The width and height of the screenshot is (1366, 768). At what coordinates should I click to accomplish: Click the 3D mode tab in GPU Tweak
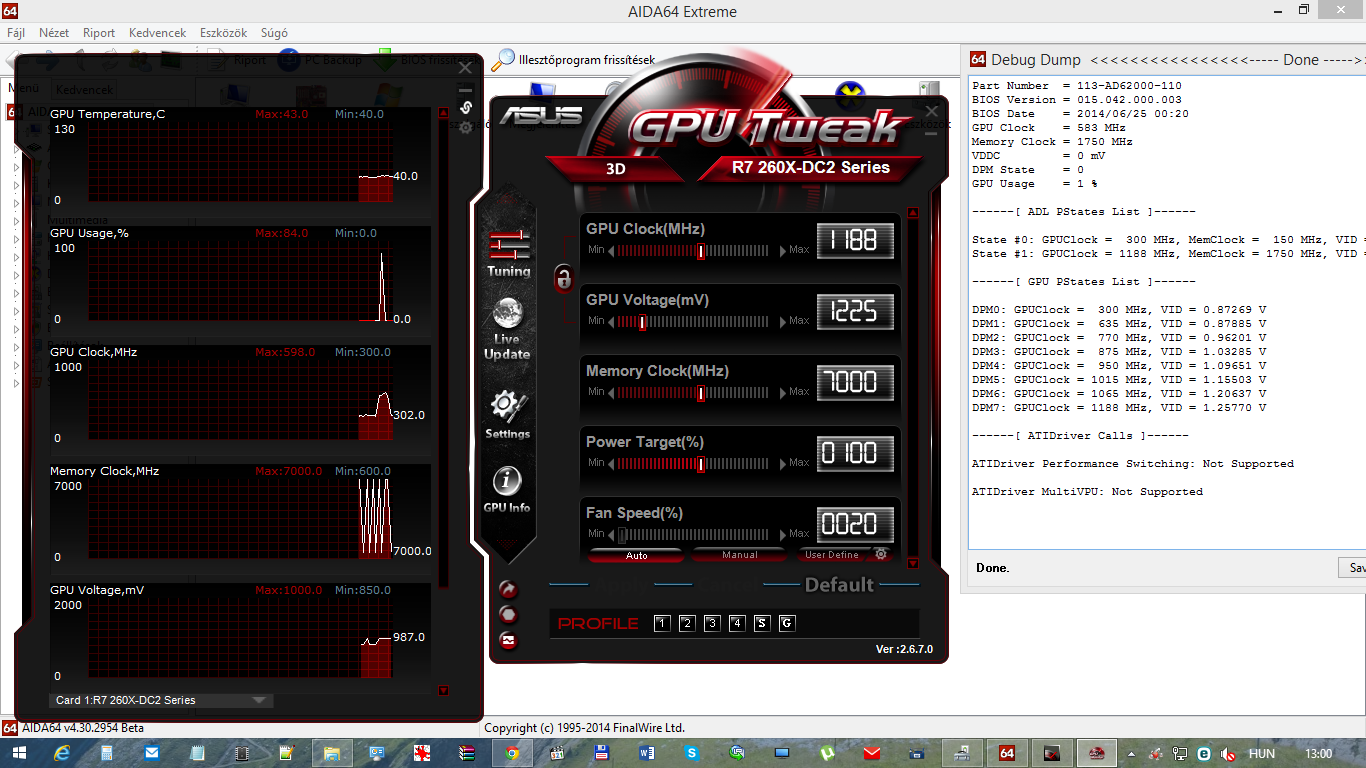tap(615, 168)
